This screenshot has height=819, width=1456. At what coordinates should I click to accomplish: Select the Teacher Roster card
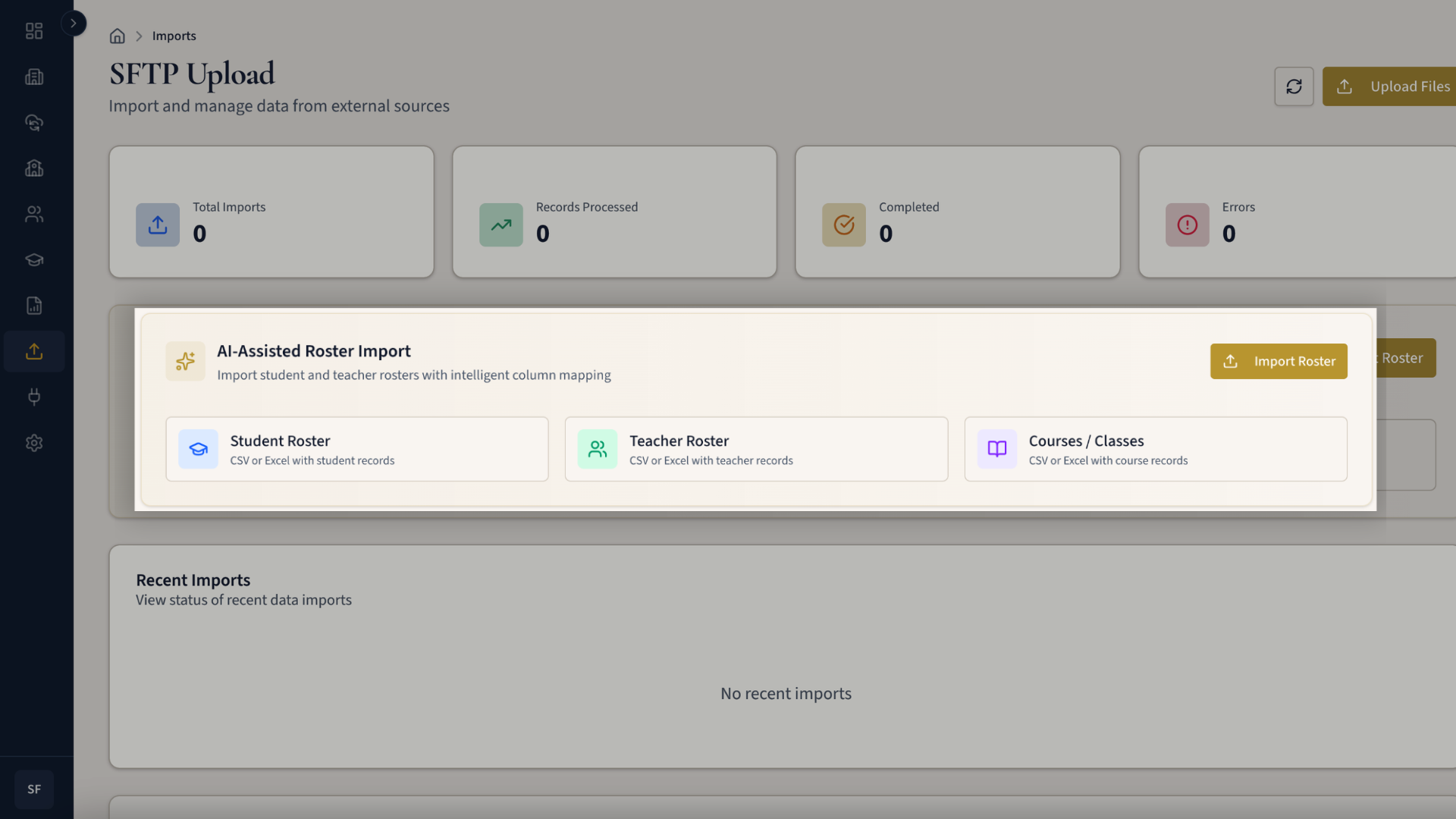[756, 449]
